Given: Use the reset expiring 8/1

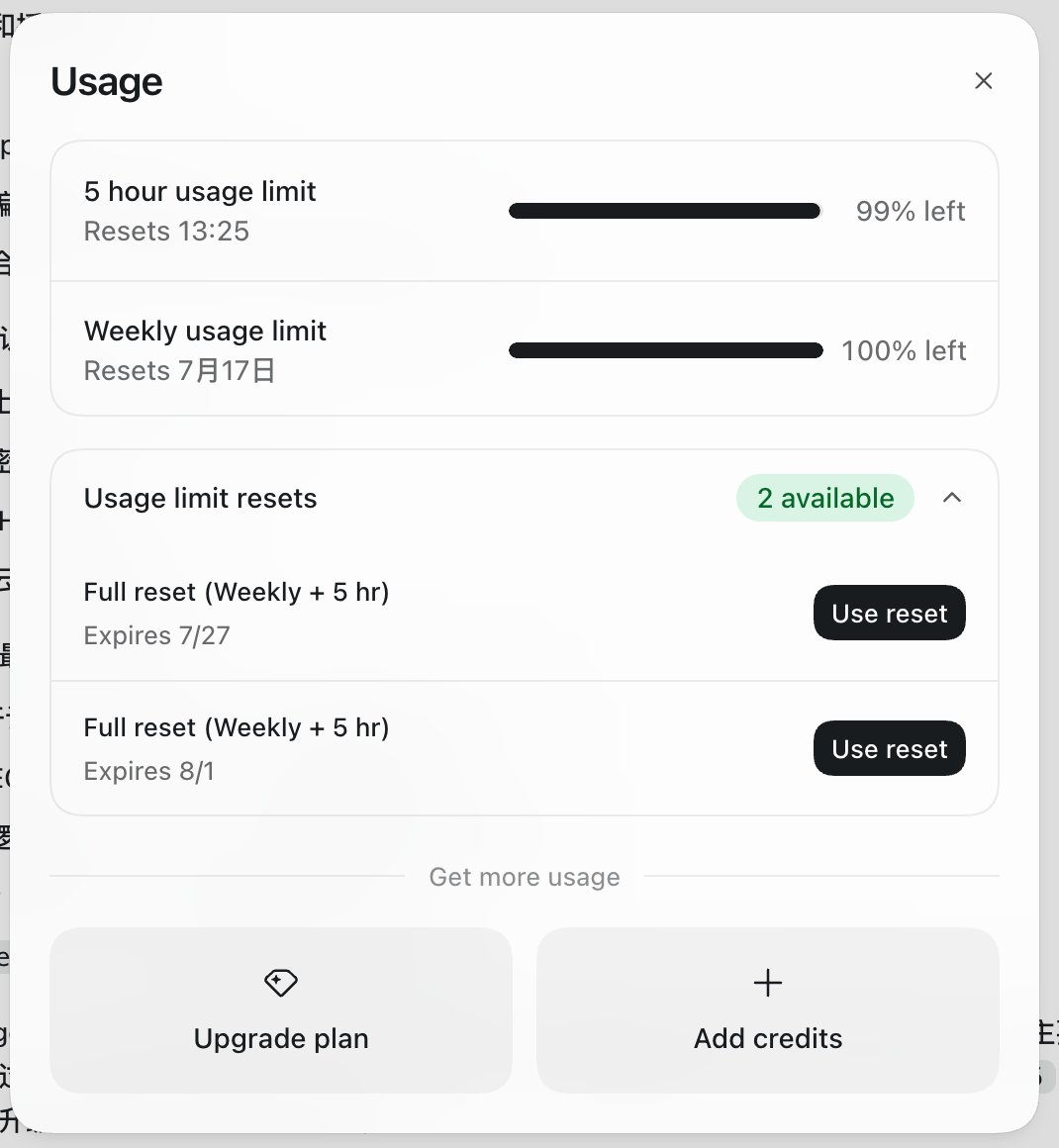Looking at the screenshot, I should (889, 748).
